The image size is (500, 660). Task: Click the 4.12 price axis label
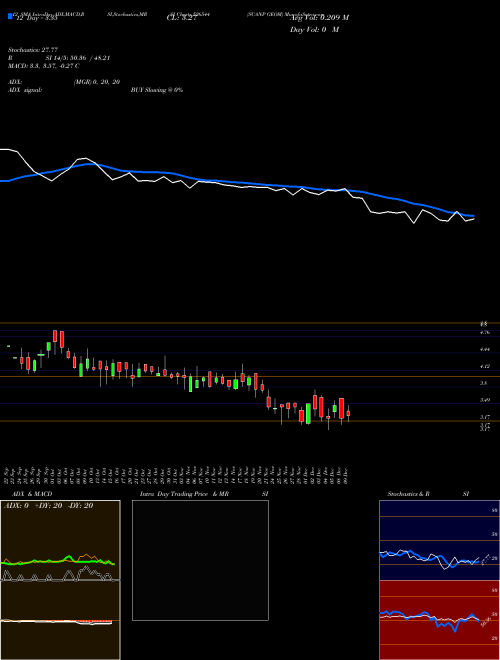click(485, 366)
